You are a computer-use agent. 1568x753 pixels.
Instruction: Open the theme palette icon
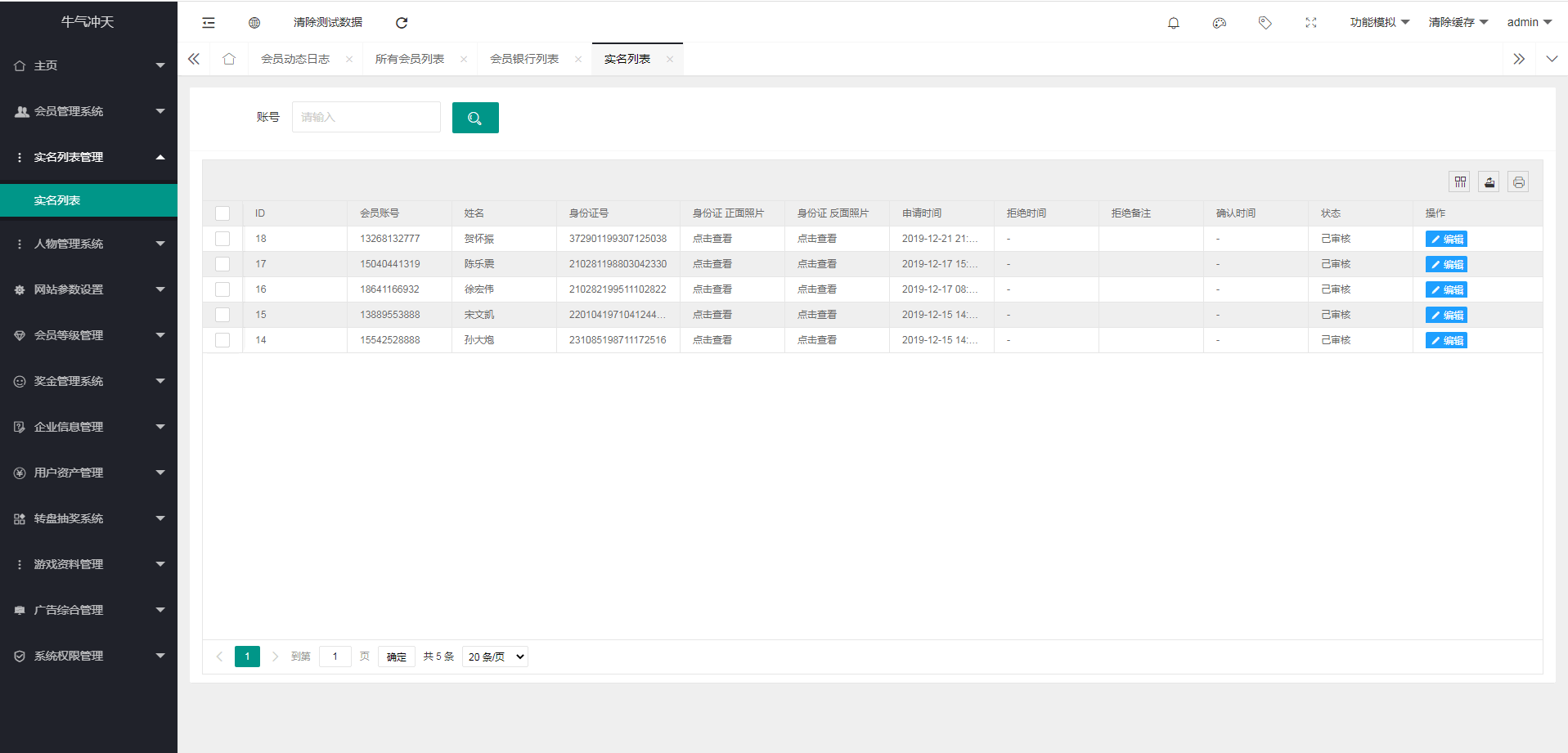click(x=1219, y=23)
